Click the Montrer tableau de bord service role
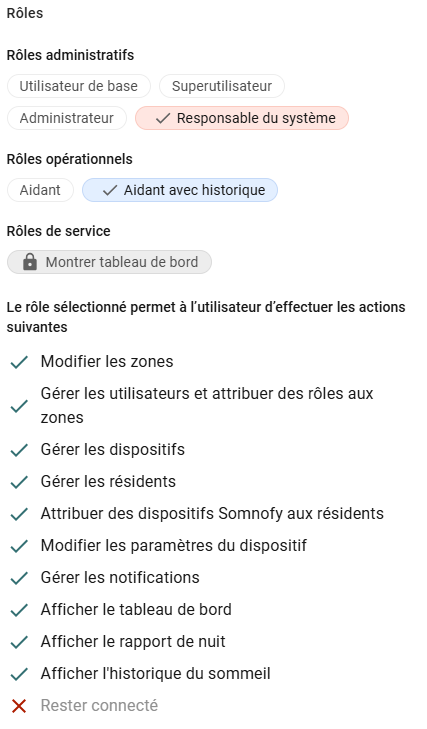 tap(109, 262)
